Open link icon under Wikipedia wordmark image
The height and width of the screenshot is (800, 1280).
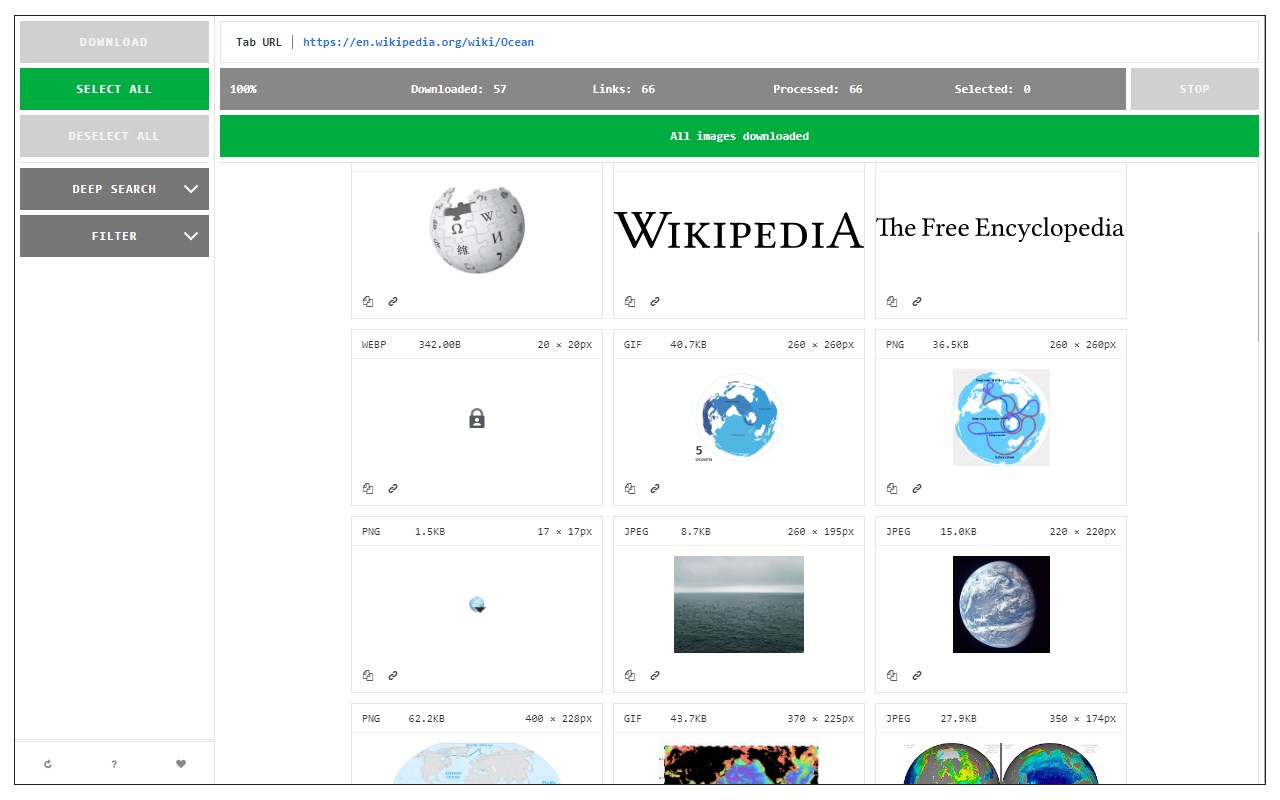[655, 301]
